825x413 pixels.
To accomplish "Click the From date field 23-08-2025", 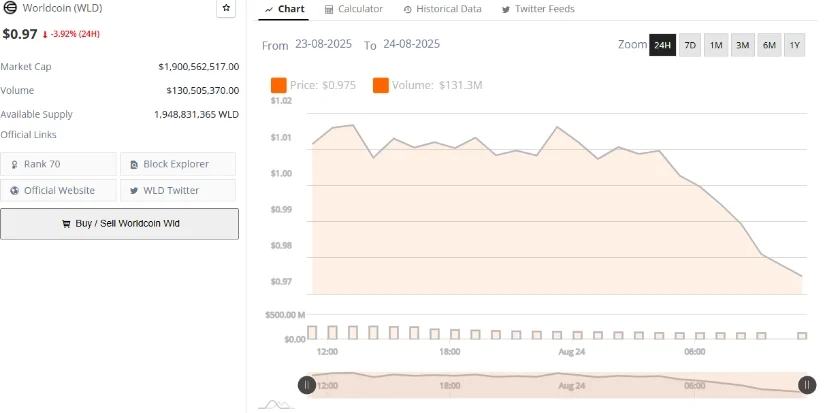I will [x=323, y=44].
